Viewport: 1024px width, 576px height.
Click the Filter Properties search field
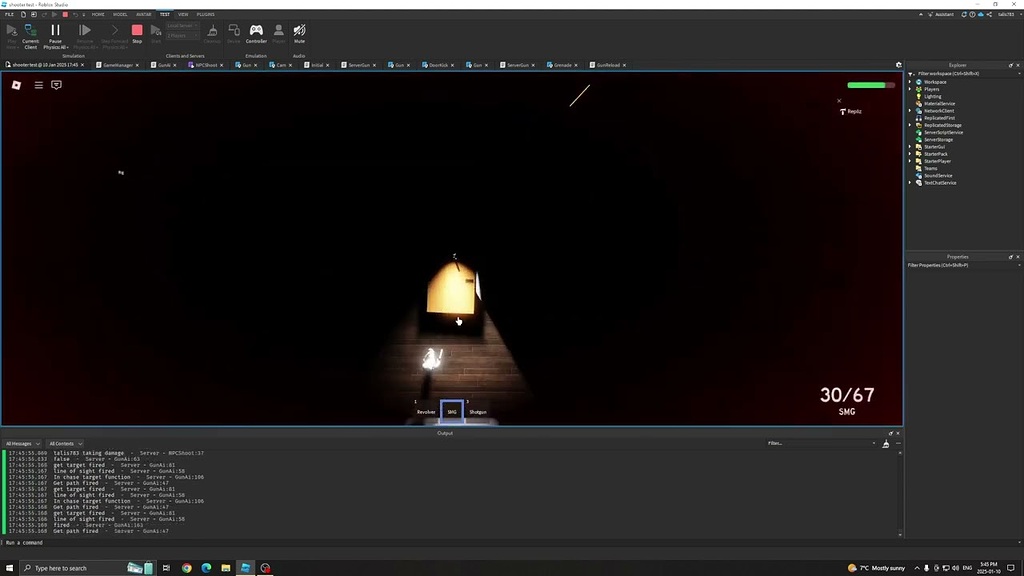[964, 265]
